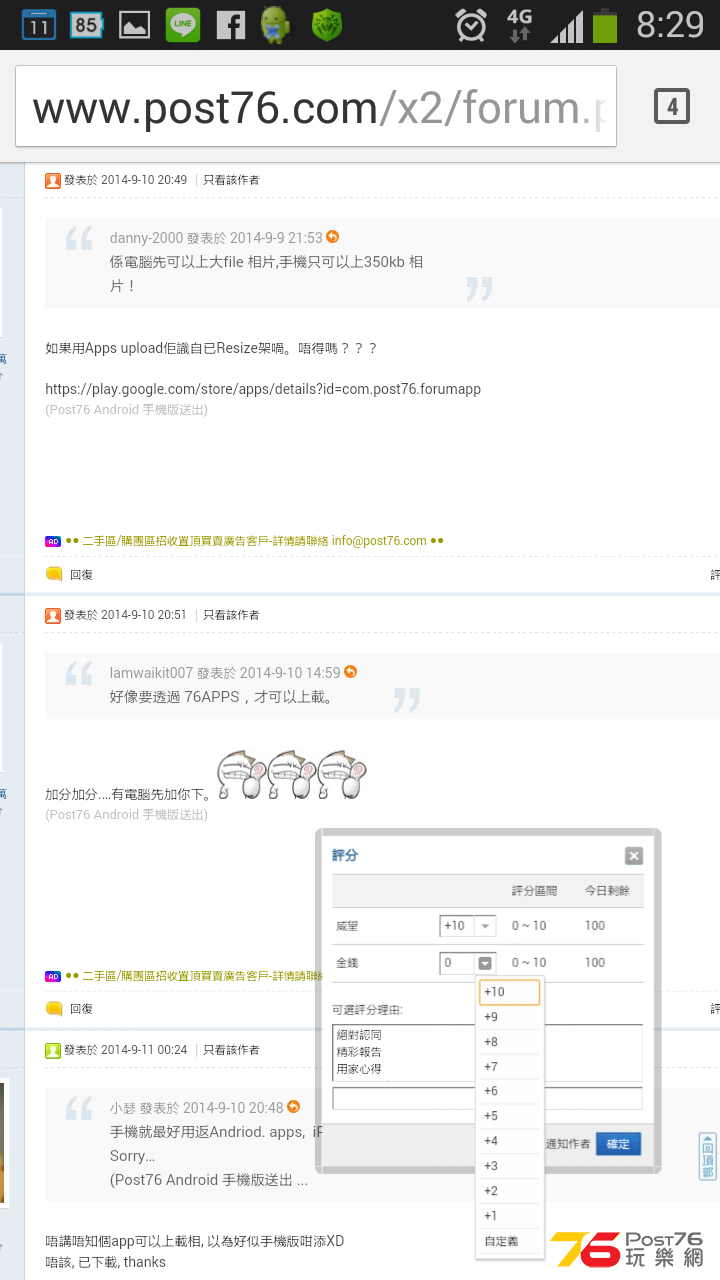Close the 評分 rating dialog
The width and height of the screenshot is (720, 1280).
tap(633, 856)
